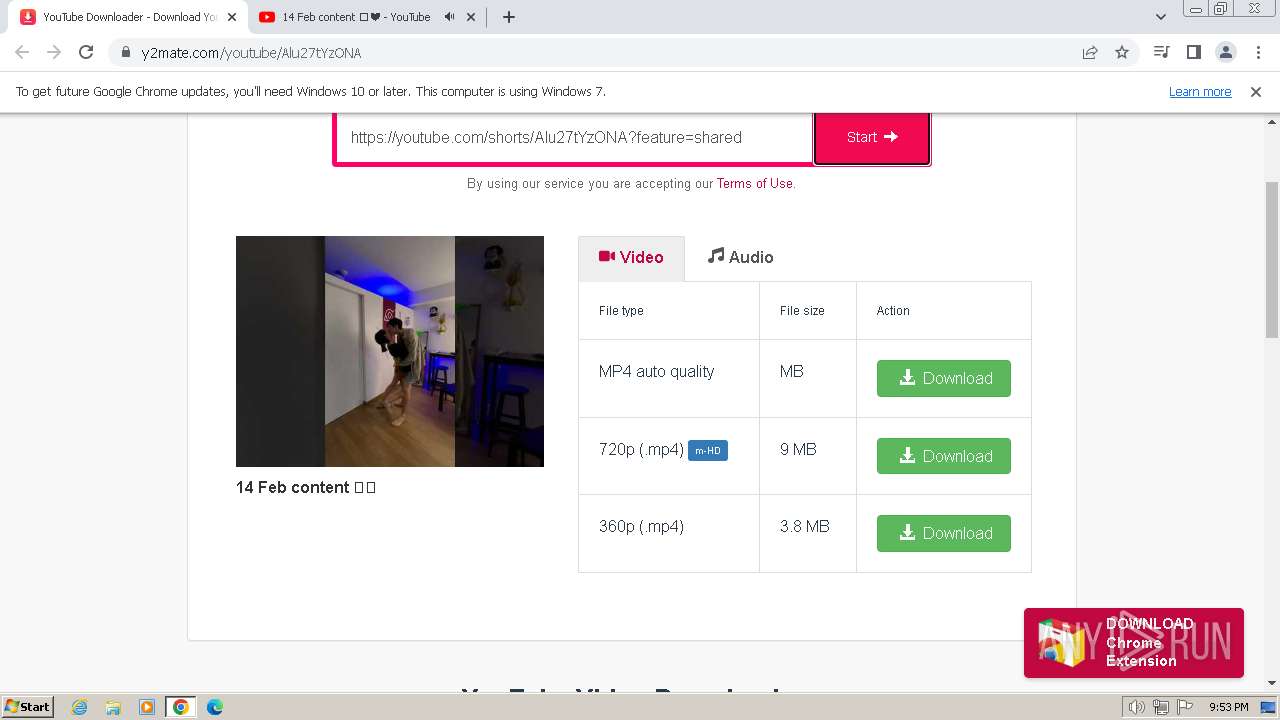Click the YouTube URL input field

[x=574, y=137]
